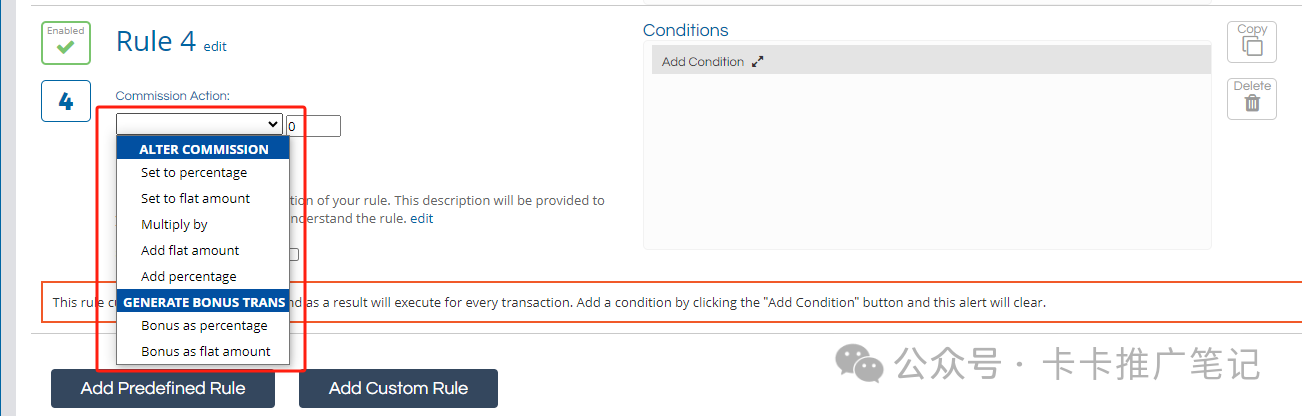Tick the checkbox partly hidden behind dropdown
This screenshot has width=1302, height=416.
294,254
